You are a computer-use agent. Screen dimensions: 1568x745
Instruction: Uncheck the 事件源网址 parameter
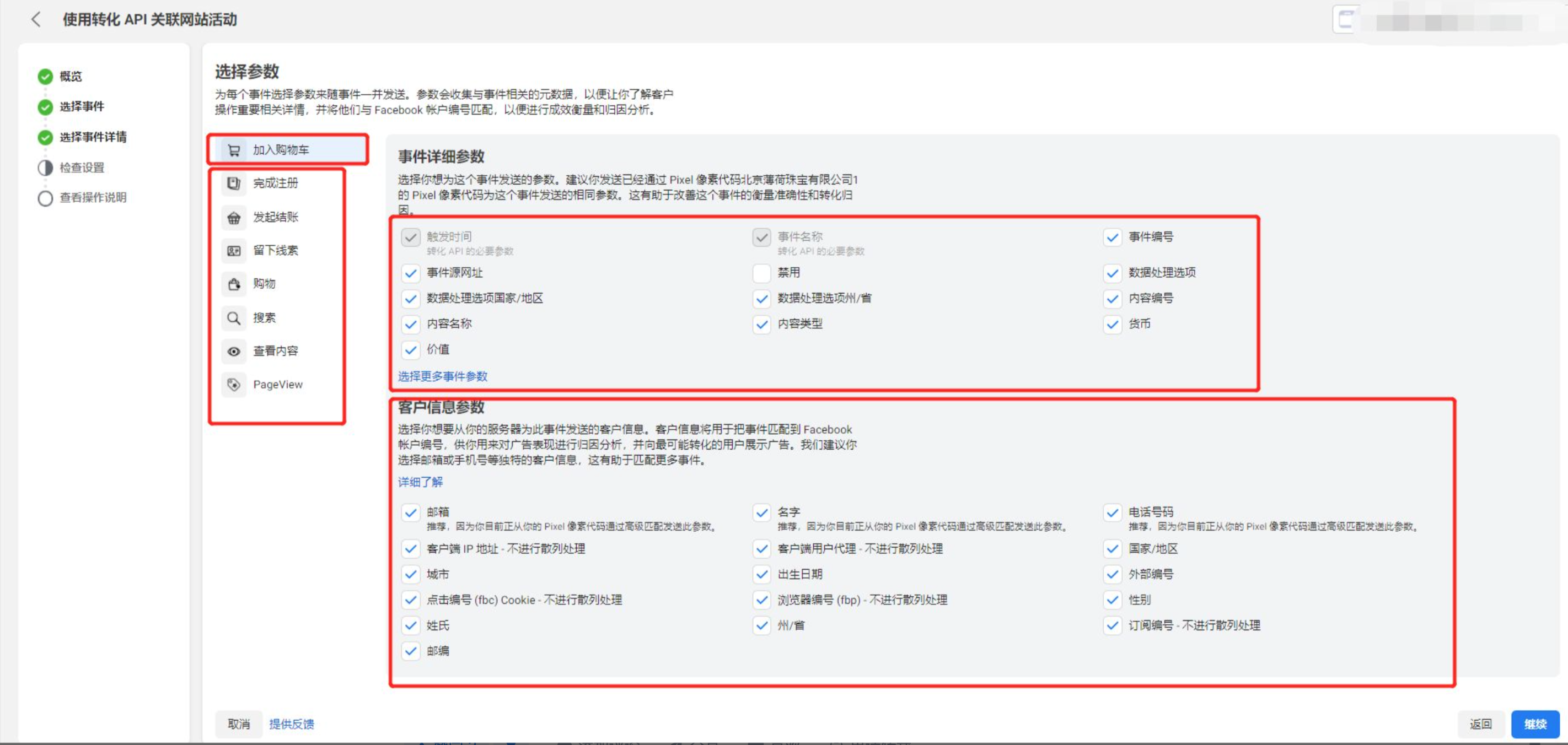[x=411, y=274]
